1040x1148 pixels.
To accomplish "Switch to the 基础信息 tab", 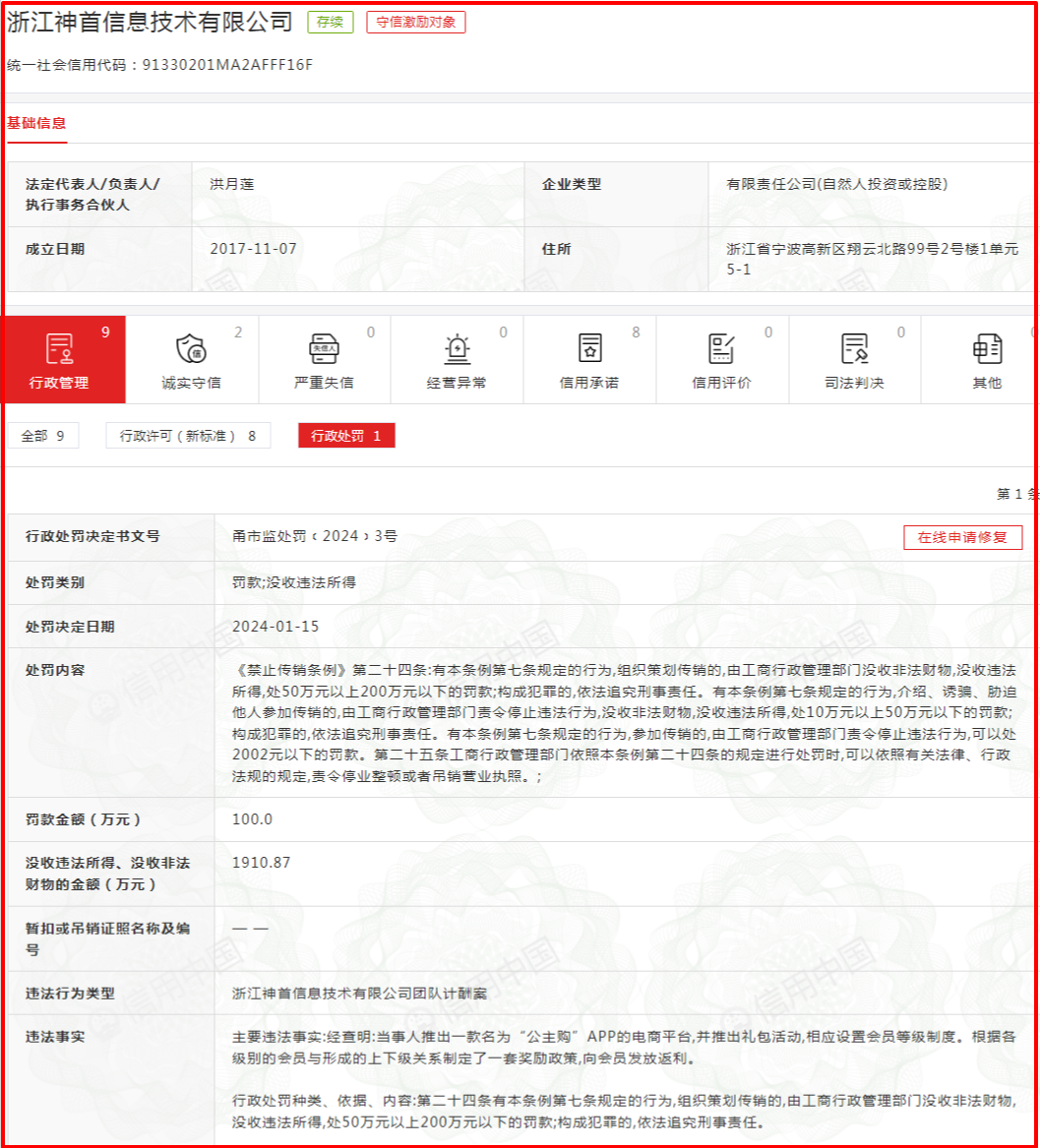I will [x=36, y=123].
